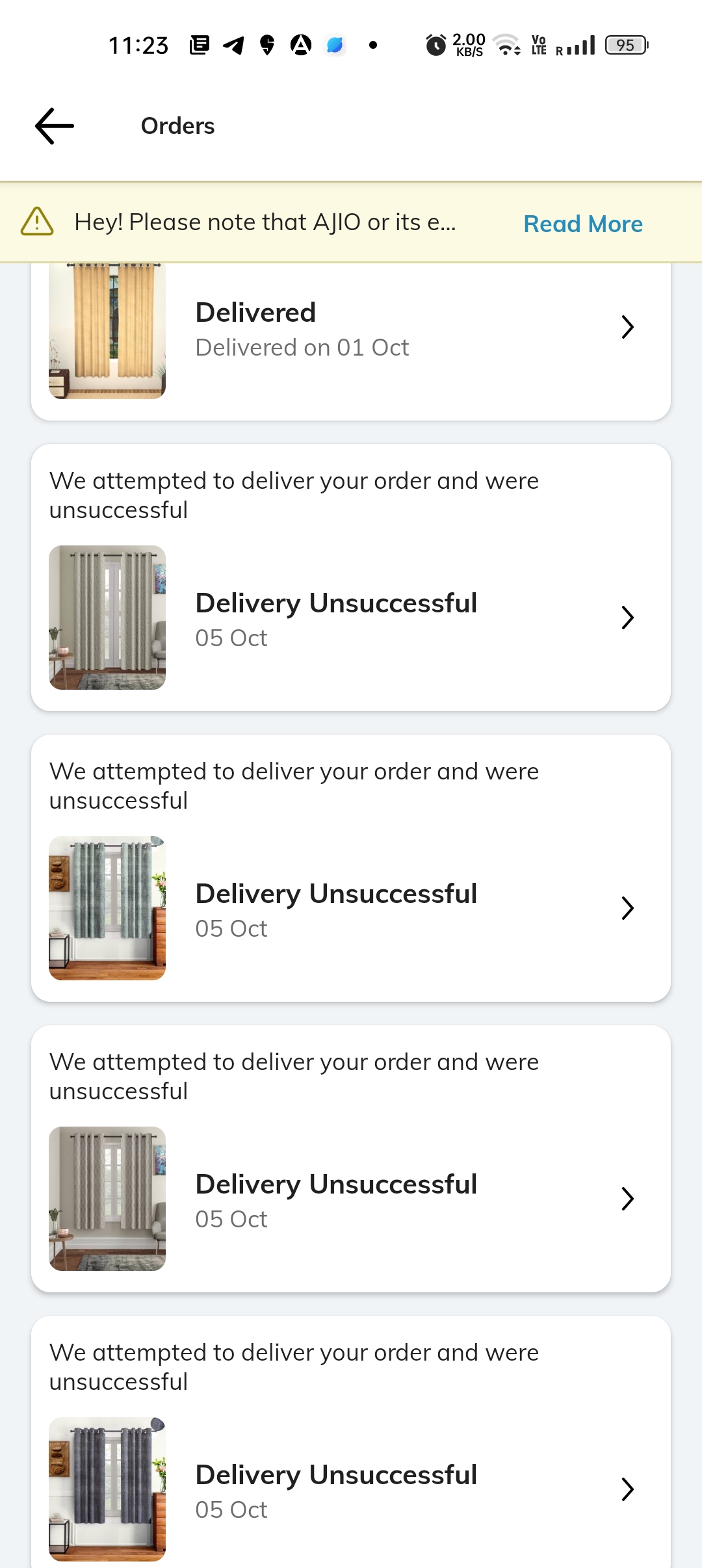702x1568 pixels.
Task: Select Delivery Unsuccessful label beside the teal curtain
Action: (x=336, y=894)
